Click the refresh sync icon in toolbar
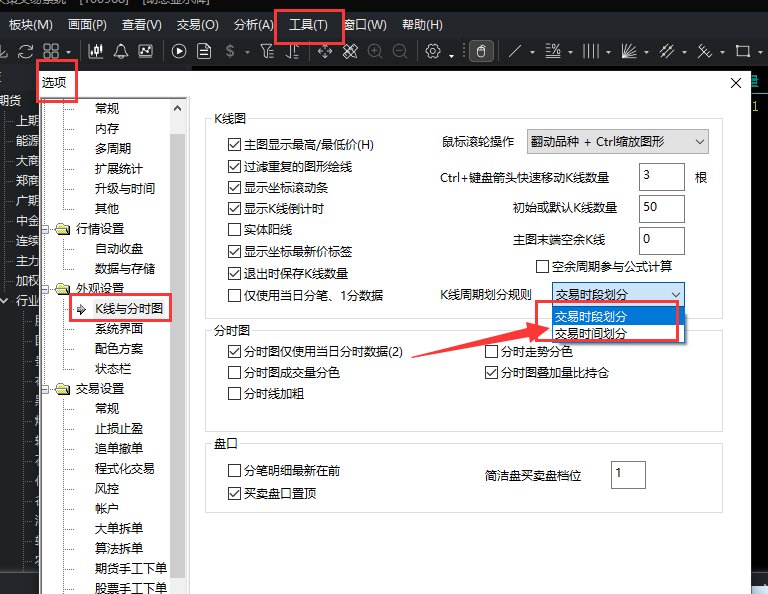The image size is (768, 594). pyautogui.click(x=25, y=51)
